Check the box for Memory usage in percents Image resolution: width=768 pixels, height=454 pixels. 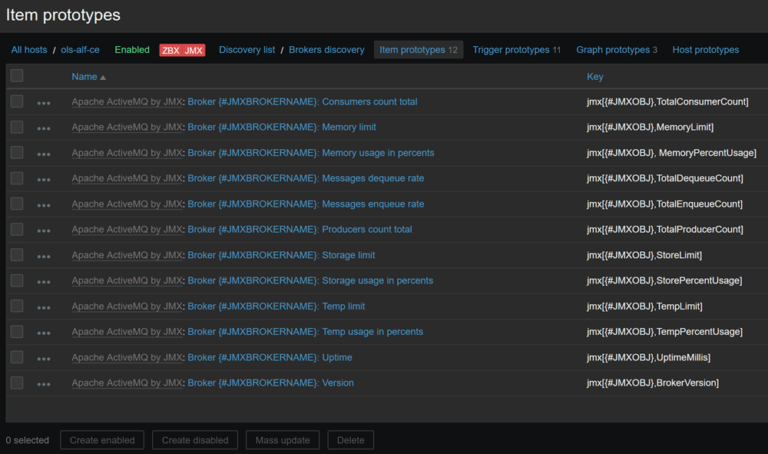[17, 153]
